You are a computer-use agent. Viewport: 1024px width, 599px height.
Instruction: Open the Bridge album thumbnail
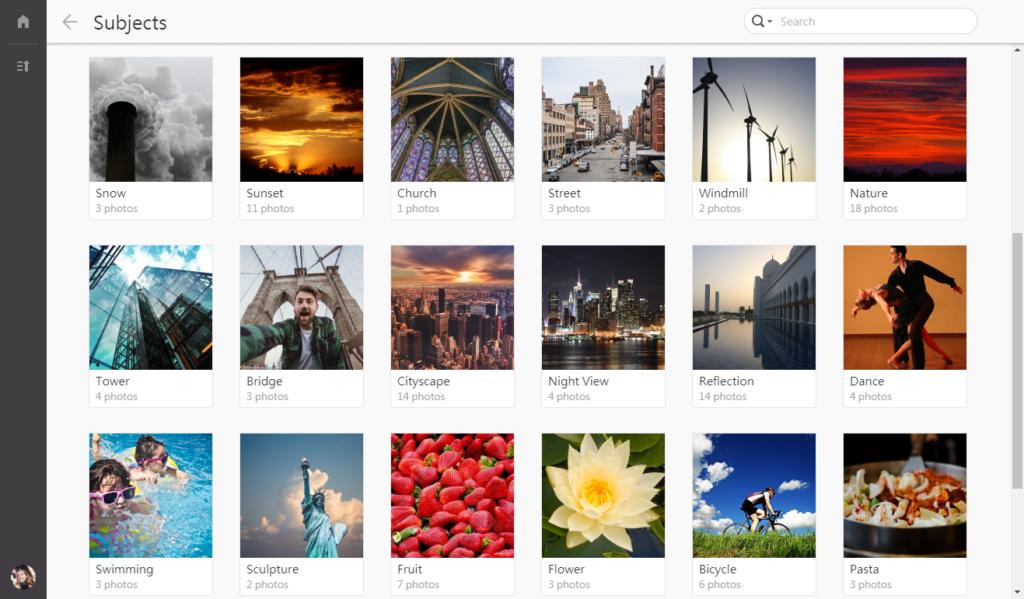pos(302,308)
